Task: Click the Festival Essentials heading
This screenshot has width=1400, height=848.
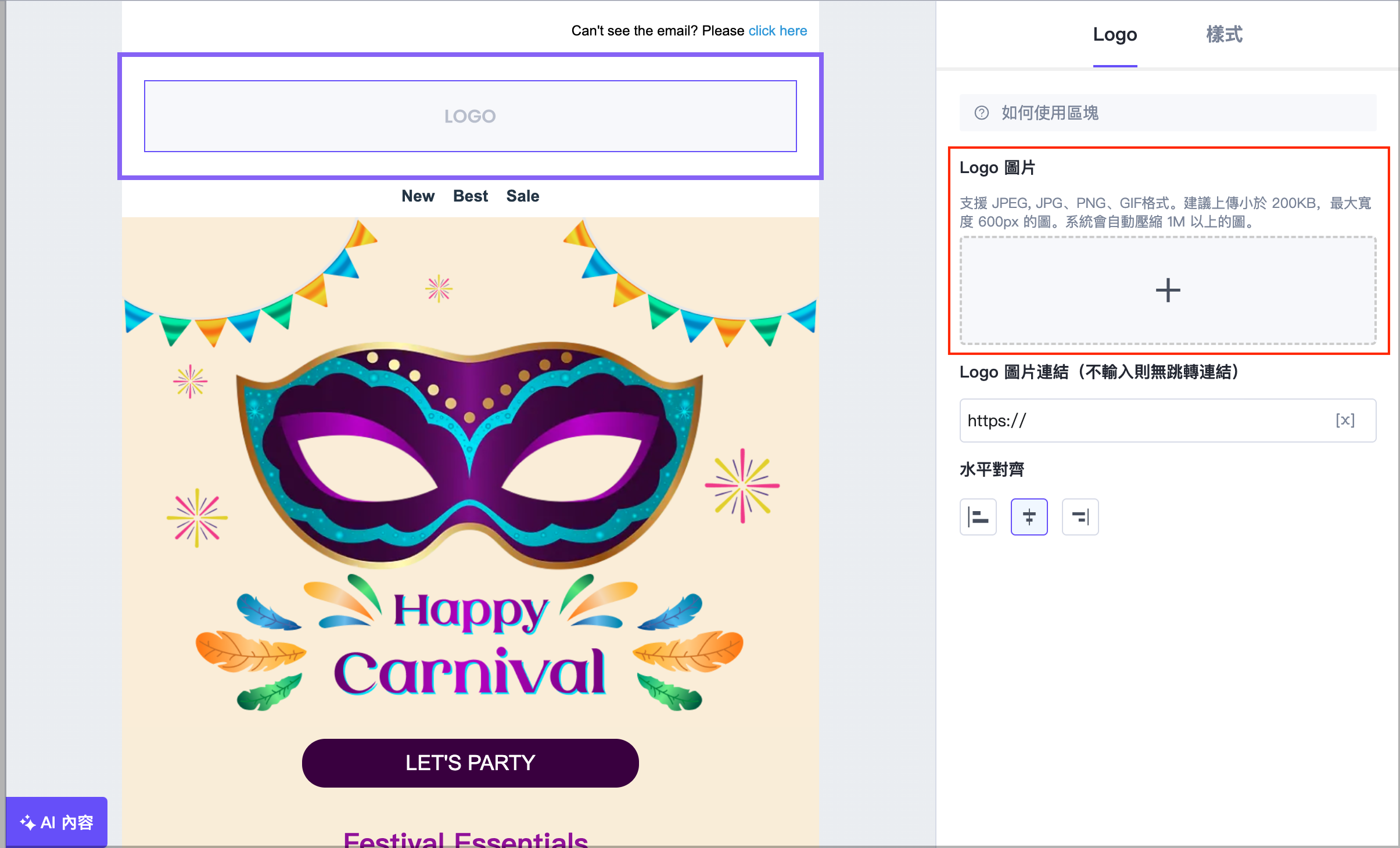Action: pos(465,839)
